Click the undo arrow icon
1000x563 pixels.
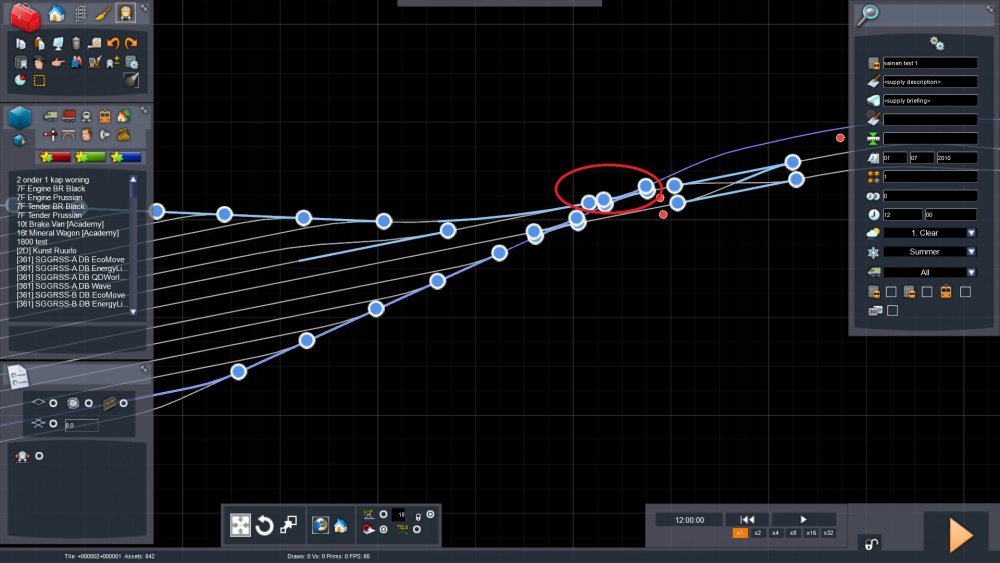coord(113,43)
